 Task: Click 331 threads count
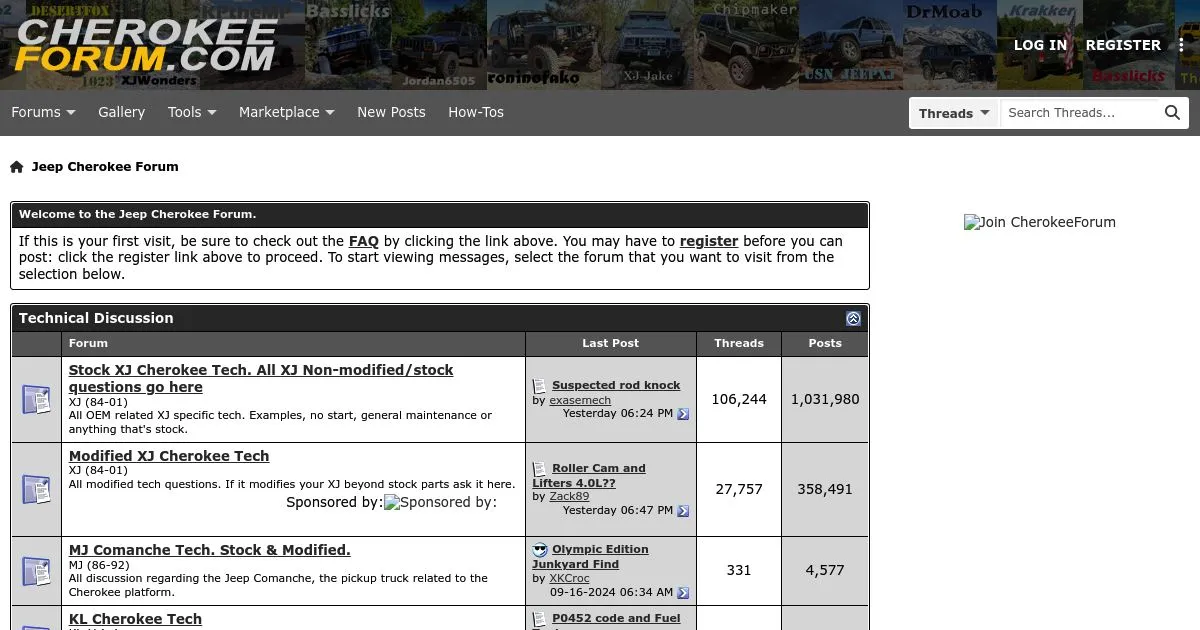tap(739, 570)
